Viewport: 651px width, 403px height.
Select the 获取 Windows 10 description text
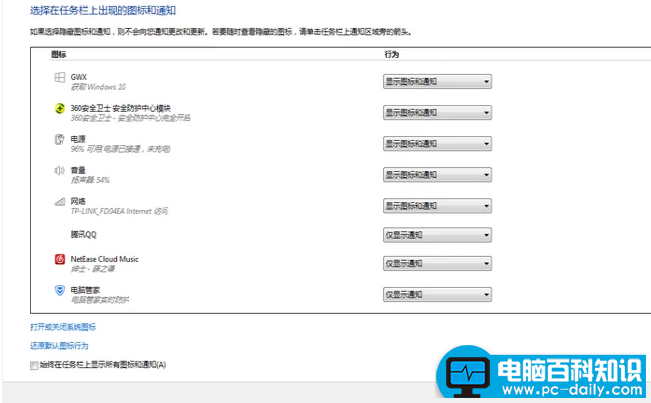(x=98, y=87)
